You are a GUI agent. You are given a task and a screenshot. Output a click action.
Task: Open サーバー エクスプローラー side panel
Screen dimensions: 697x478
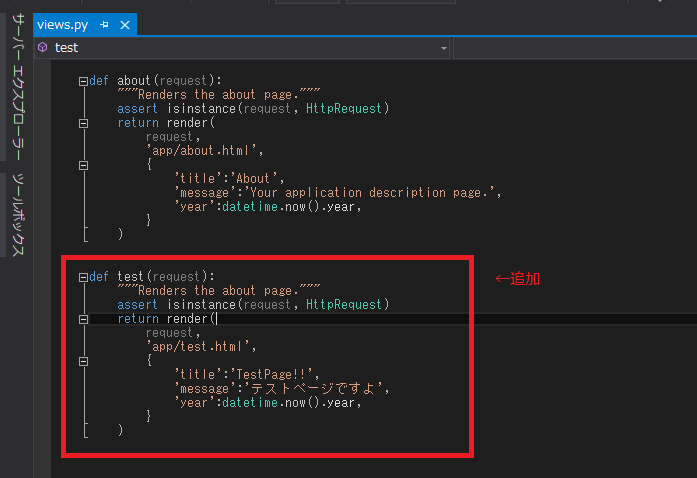coord(17,87)
